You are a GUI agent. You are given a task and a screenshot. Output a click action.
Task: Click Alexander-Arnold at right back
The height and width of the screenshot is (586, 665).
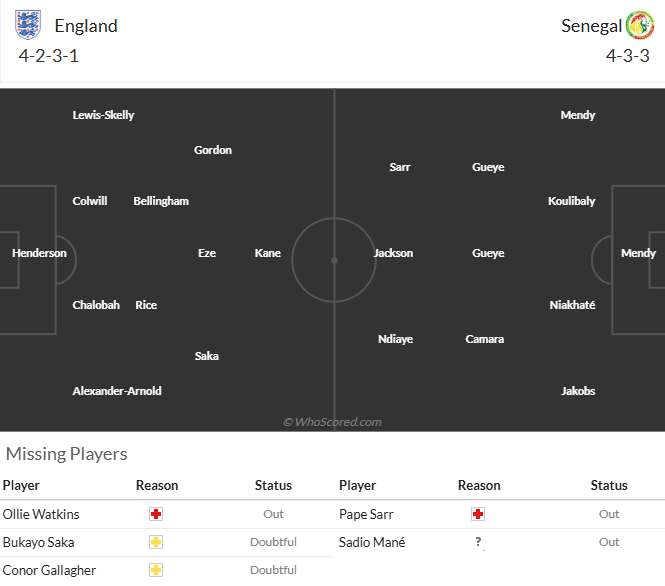(117, 391)
